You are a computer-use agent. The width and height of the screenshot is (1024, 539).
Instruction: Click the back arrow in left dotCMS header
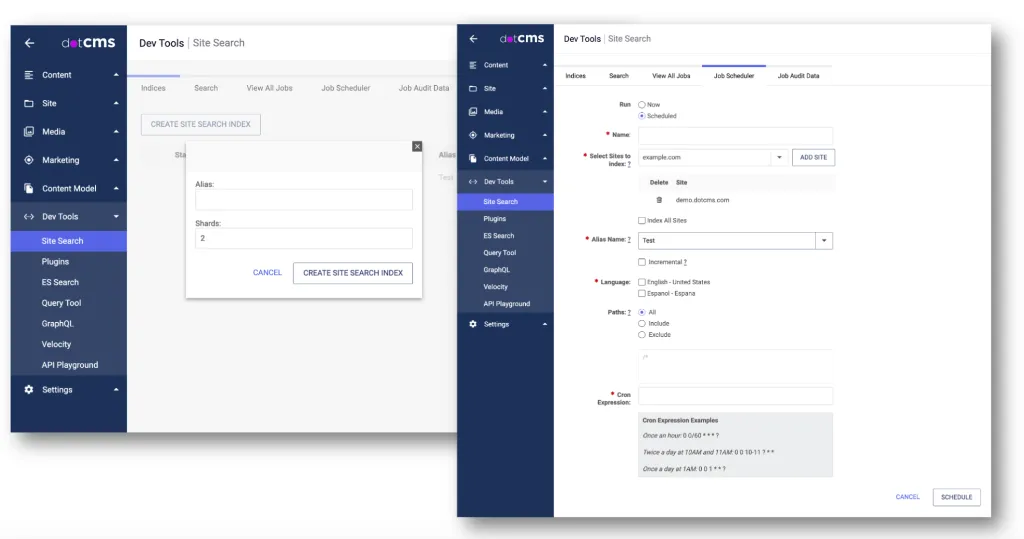(x=29, y=43)
